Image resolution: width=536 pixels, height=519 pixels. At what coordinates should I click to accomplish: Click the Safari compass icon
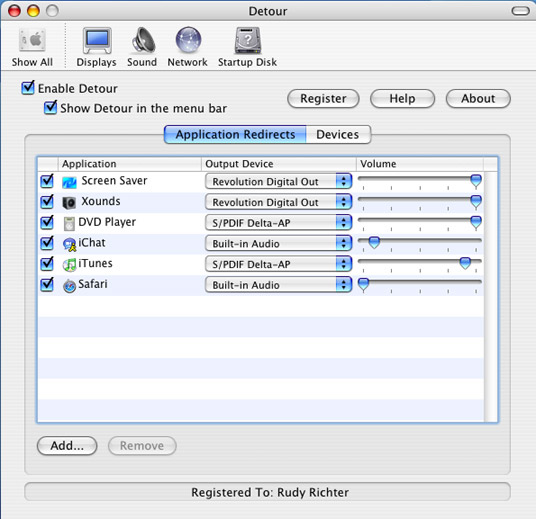(x=69, y=286)
